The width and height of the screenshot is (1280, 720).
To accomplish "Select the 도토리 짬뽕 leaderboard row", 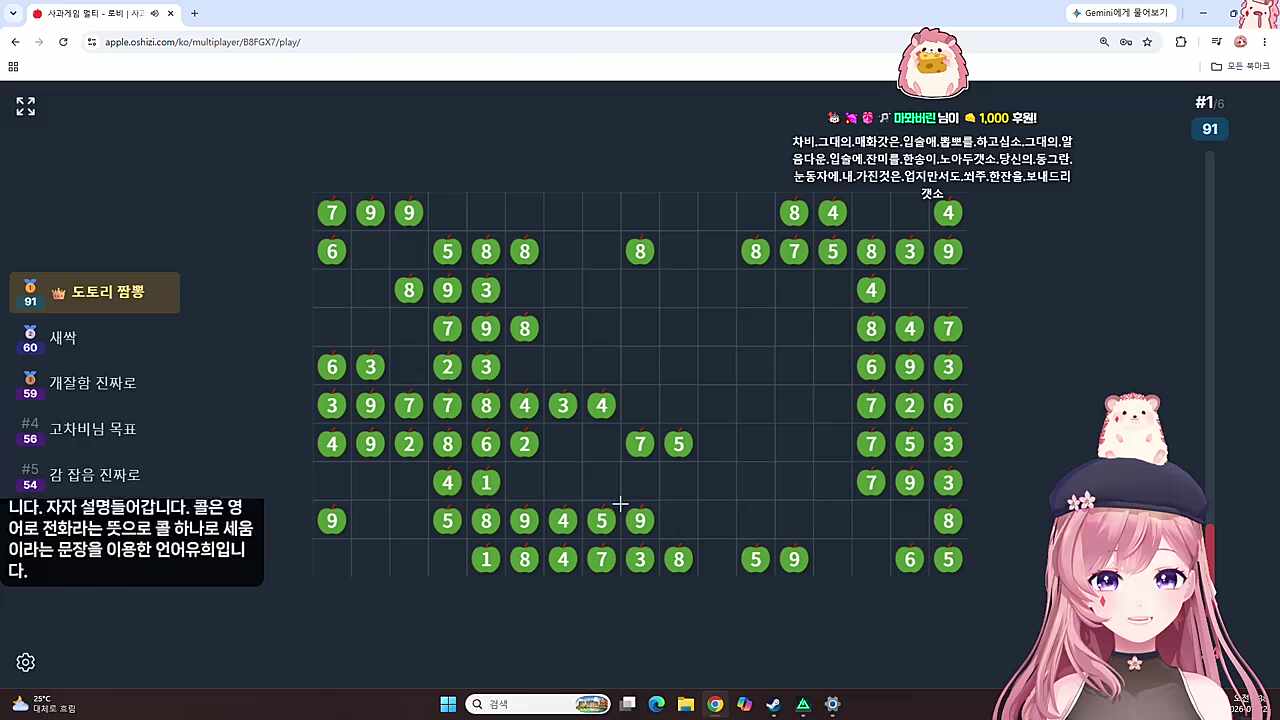I will click(x=95, y=292).
